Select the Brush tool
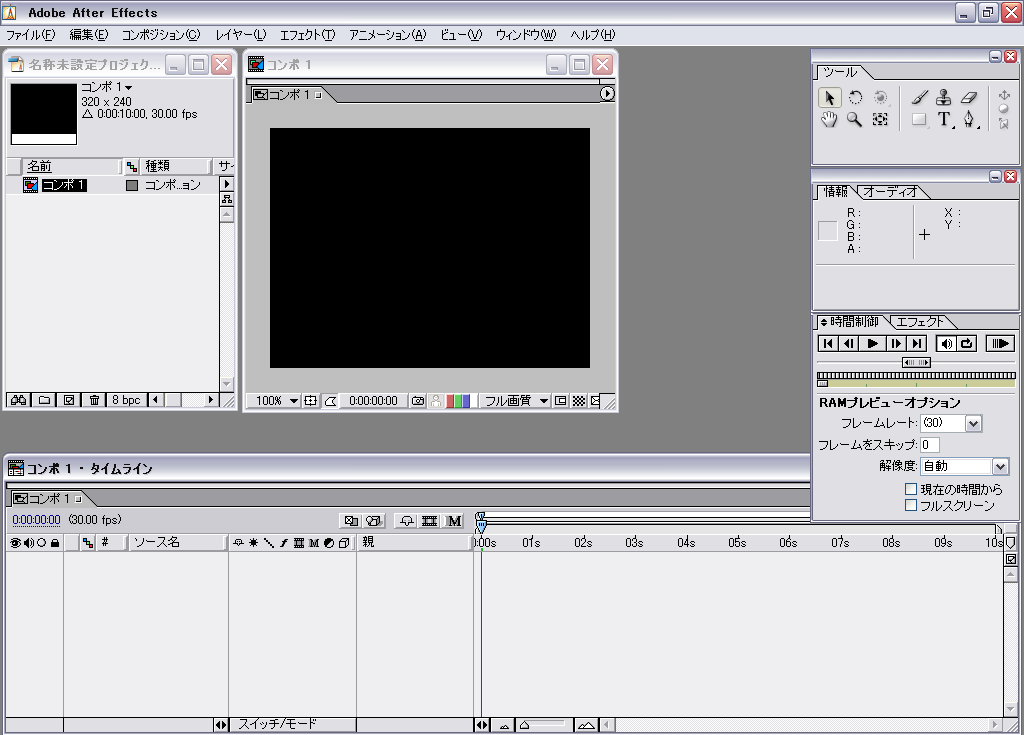1024x735 pixels. tap(919, 97)
